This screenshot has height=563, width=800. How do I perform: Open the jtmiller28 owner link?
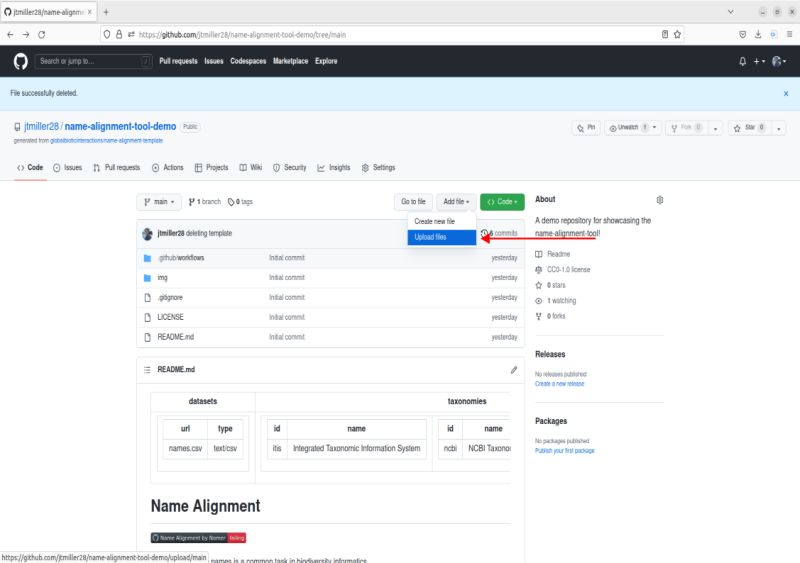[41, 127]
